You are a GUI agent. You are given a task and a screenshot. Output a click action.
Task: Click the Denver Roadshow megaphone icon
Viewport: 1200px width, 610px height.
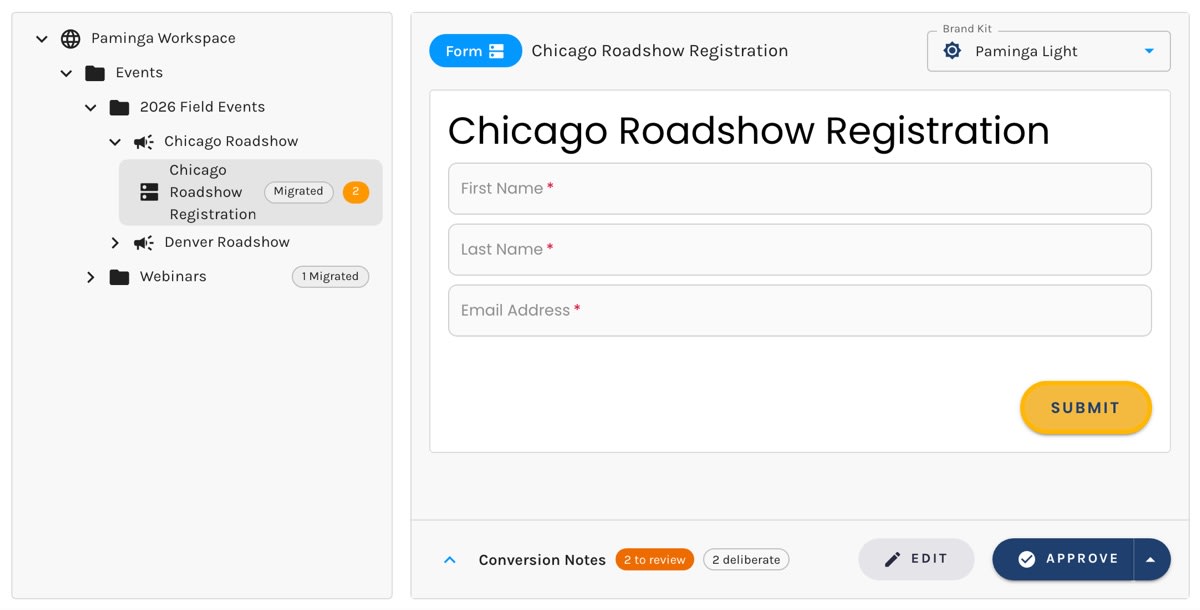click(x=144, y=243)
